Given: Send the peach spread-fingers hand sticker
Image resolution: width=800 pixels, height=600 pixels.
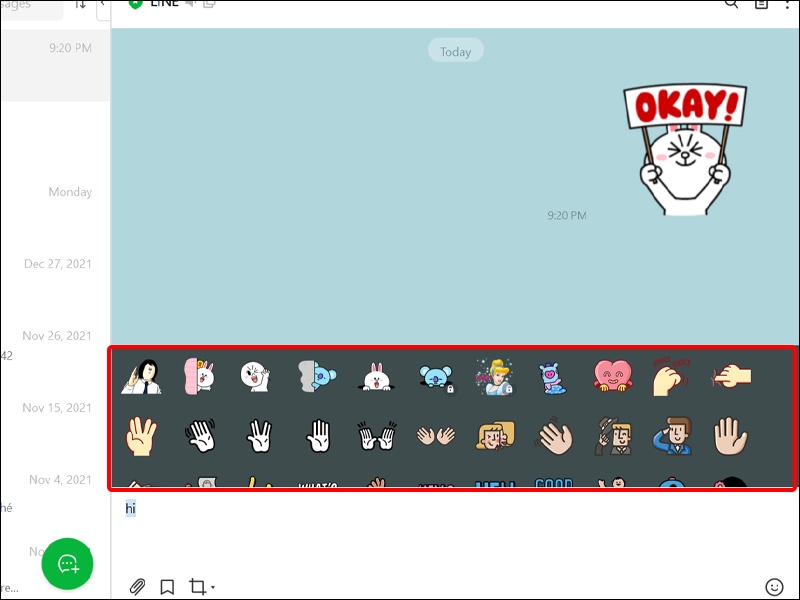Looking at the screenshot, I should pyautogui.click(x=141, y=436).
